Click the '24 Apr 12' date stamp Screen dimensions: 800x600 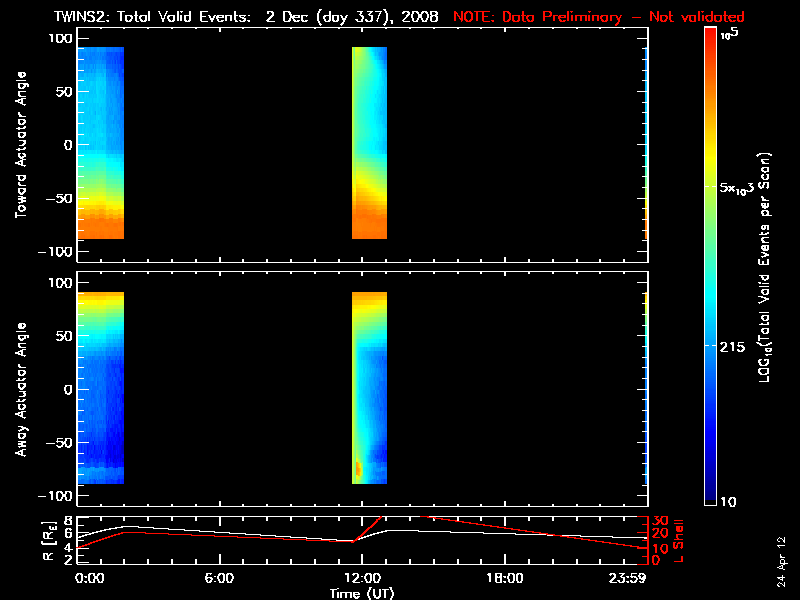[781, 560]
